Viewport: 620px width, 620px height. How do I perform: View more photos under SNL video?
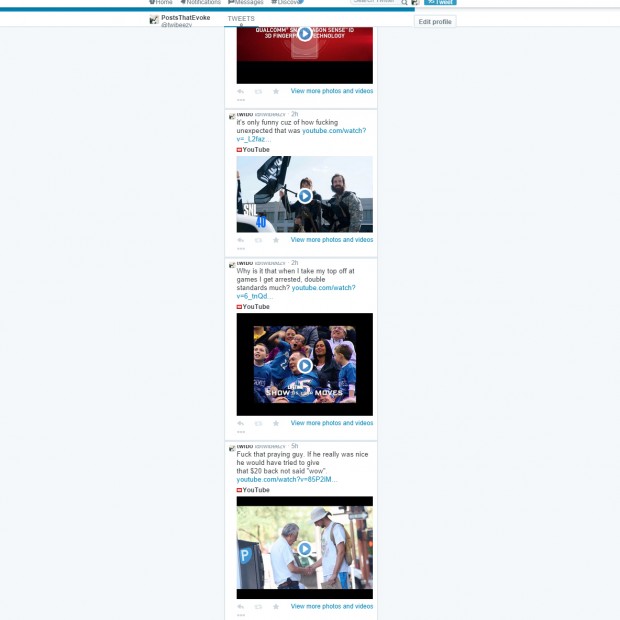click(332, 240)
